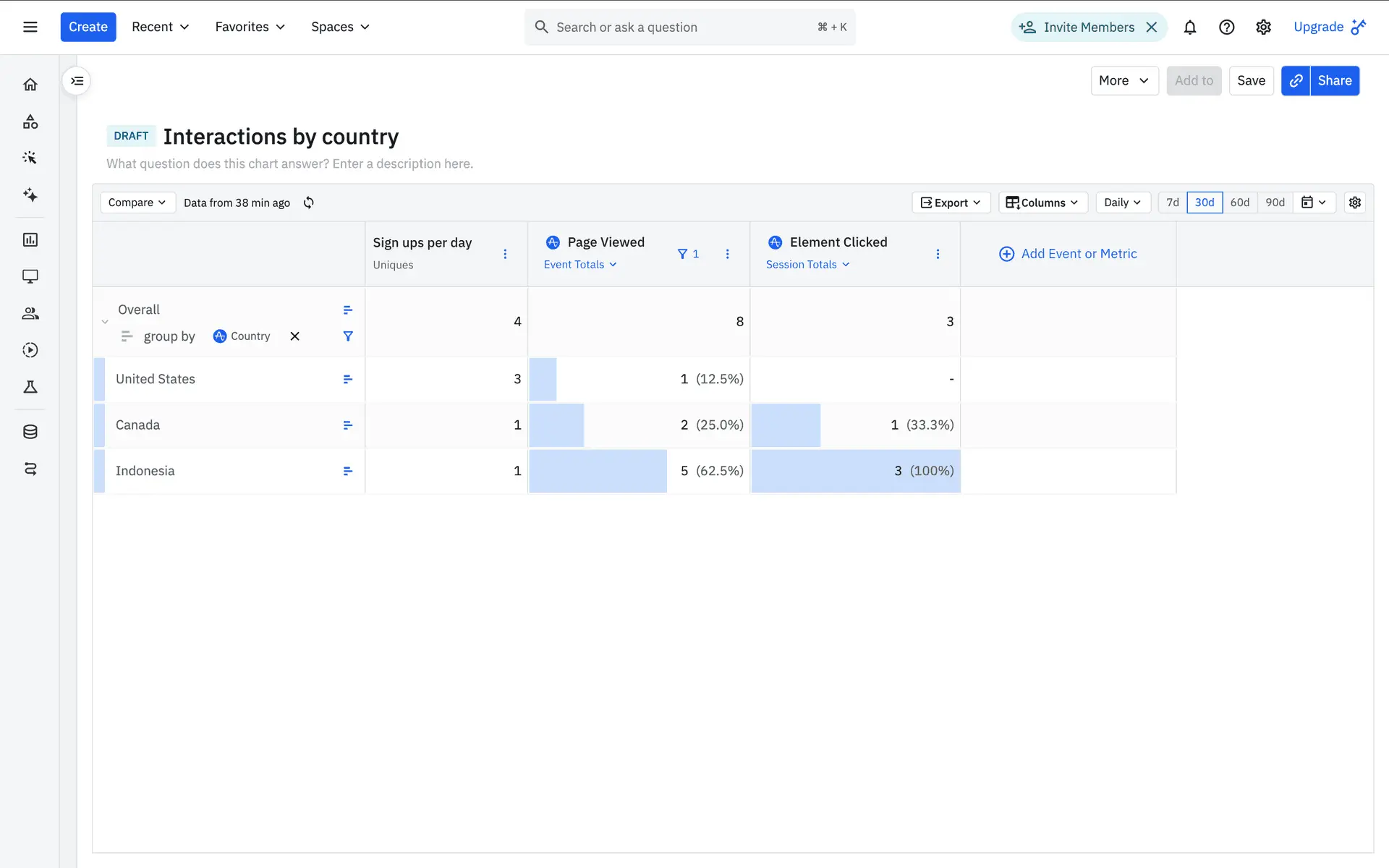Click the Save button
The image size is (1389, 868).
click(1251, 81)
